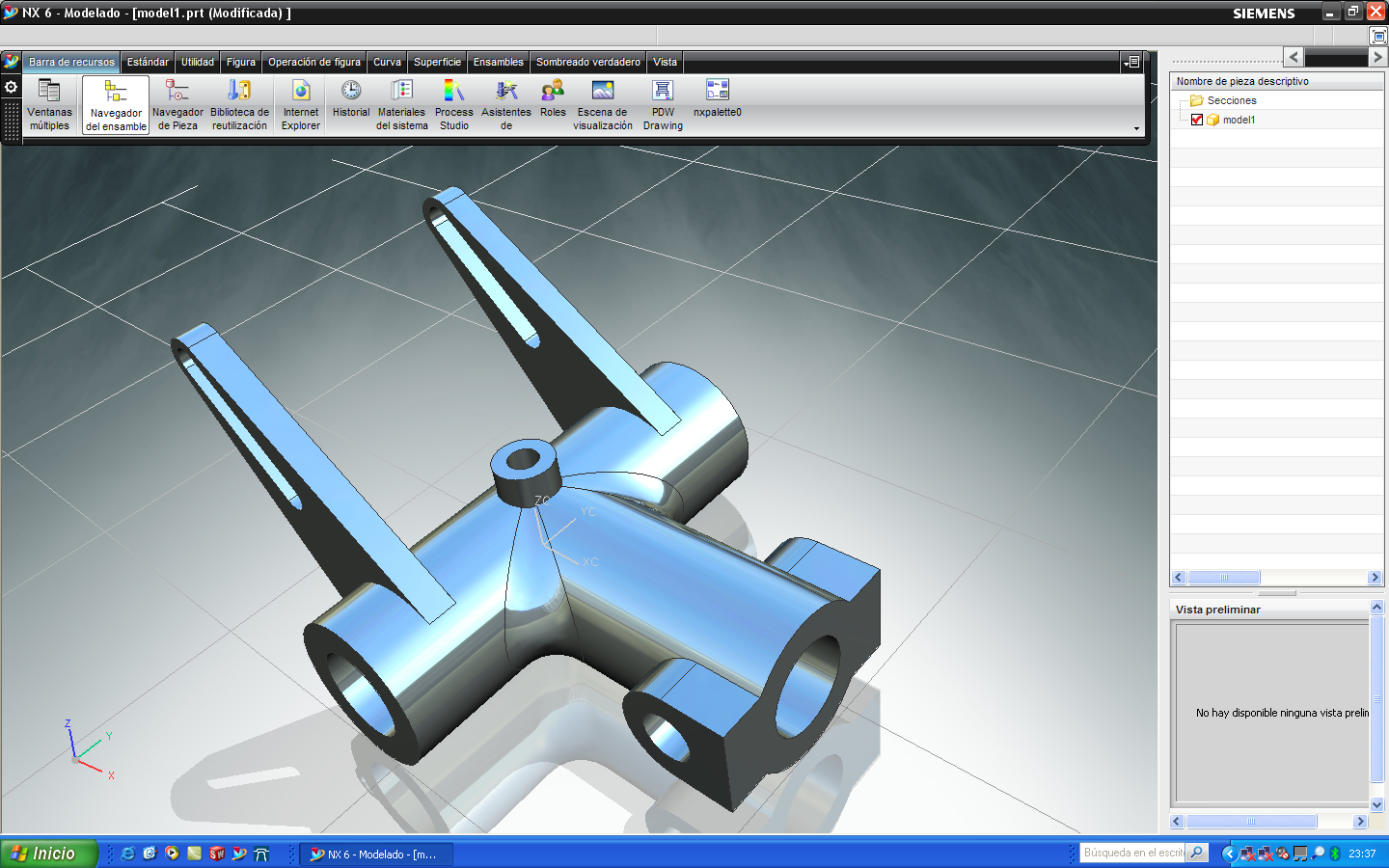1389x868 pixels.
Task: Click the NX quick launch icon in taskbar
Action: coord(239,854)
